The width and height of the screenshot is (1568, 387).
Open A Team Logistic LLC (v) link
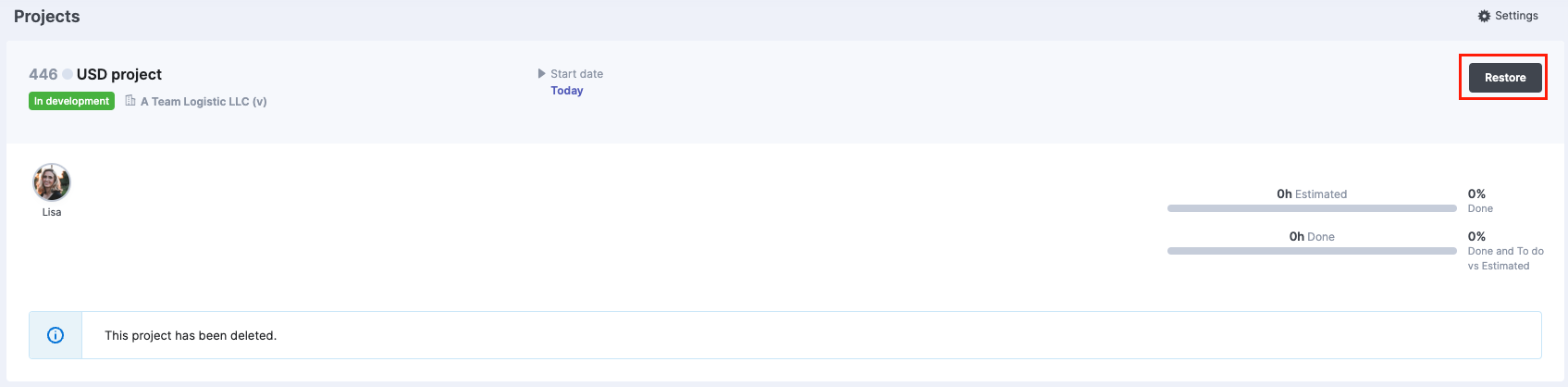(x=204, y=102)
